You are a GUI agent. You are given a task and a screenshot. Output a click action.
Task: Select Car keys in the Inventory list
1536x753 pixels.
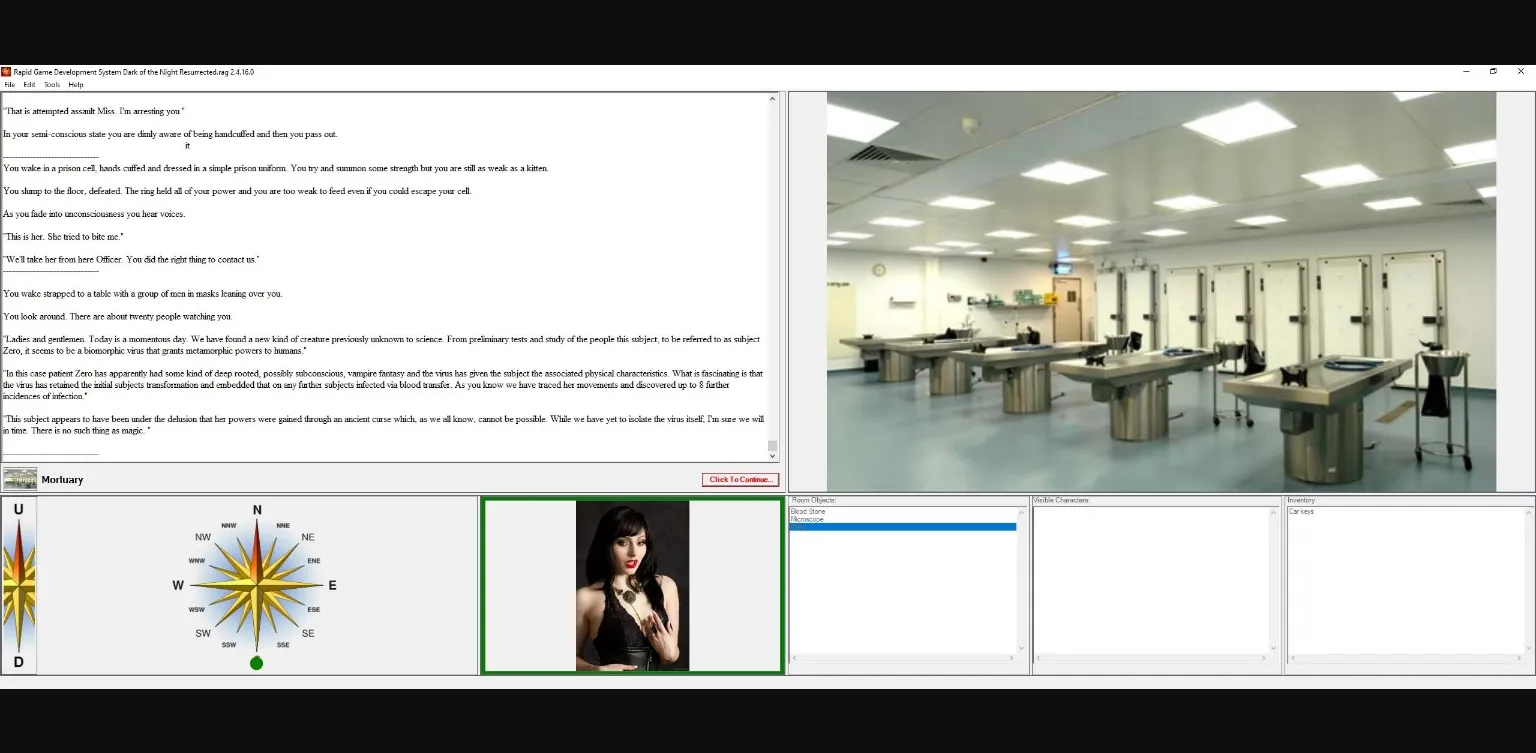click(1301, 512)
